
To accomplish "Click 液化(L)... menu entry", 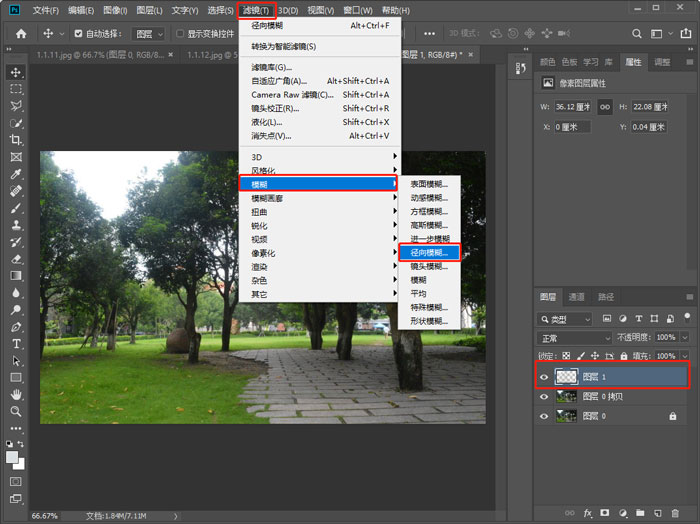I will (x=320, y=122).
